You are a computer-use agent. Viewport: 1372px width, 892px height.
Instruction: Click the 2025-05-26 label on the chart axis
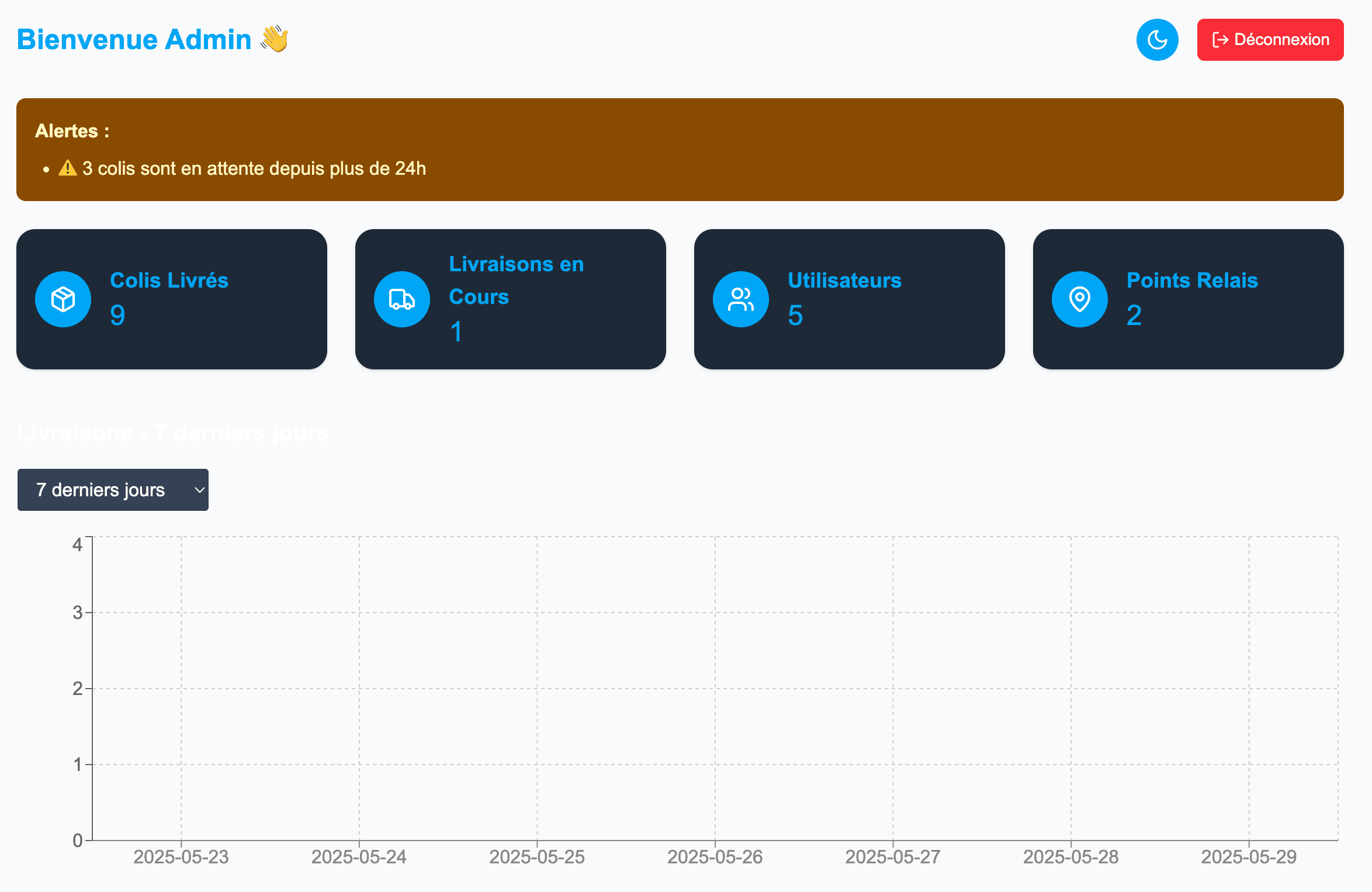coord(715,857)
